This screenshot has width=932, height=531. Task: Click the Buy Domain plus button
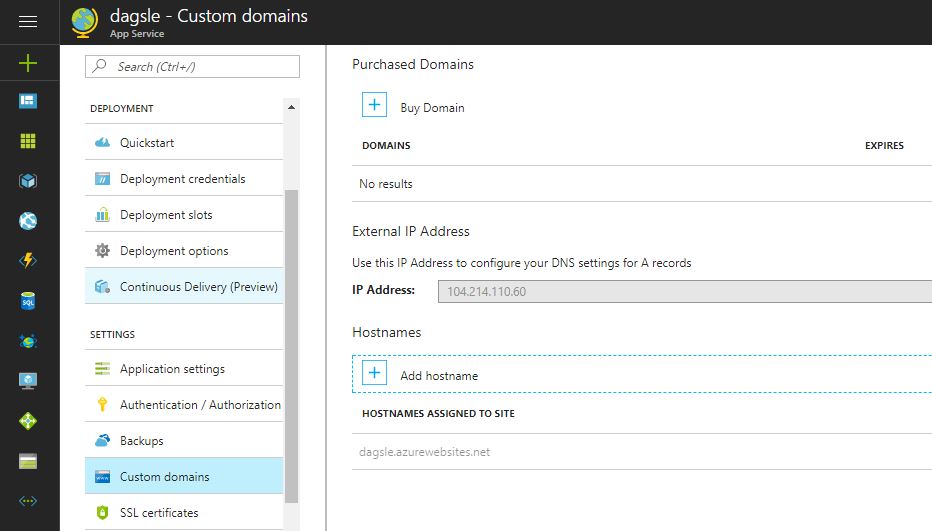coord(374,106)
